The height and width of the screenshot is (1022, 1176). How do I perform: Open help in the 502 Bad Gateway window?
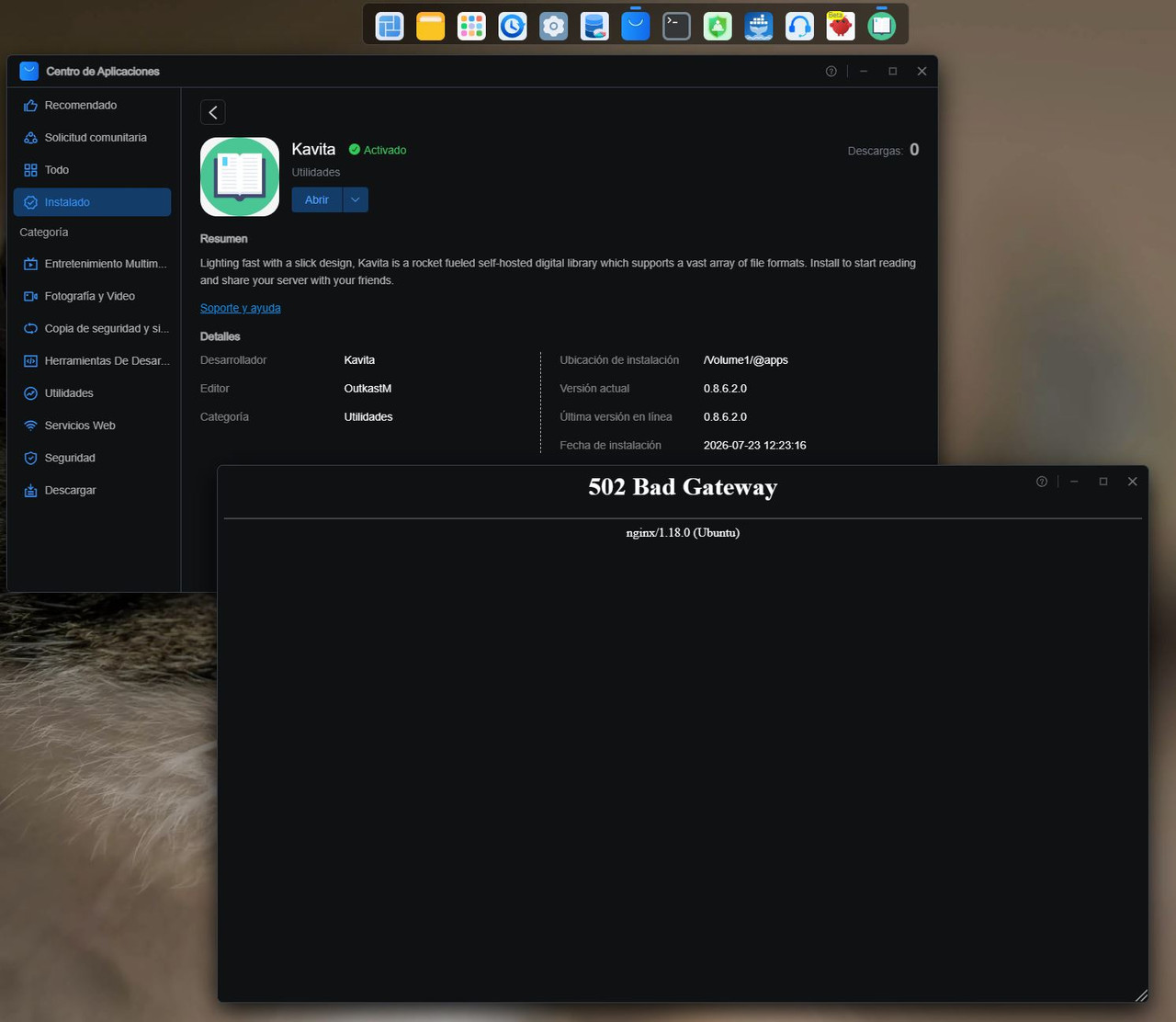tap(1042, 482)
